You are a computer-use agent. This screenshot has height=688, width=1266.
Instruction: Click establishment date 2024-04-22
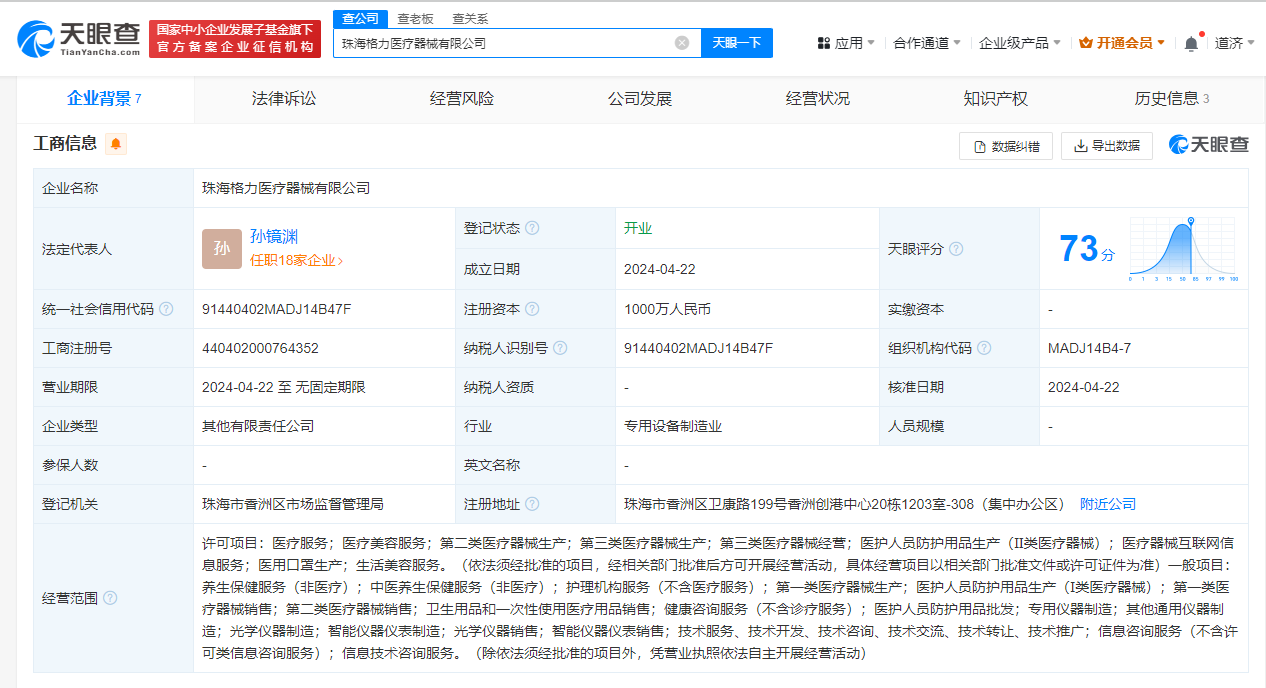[x=660, y=269]
